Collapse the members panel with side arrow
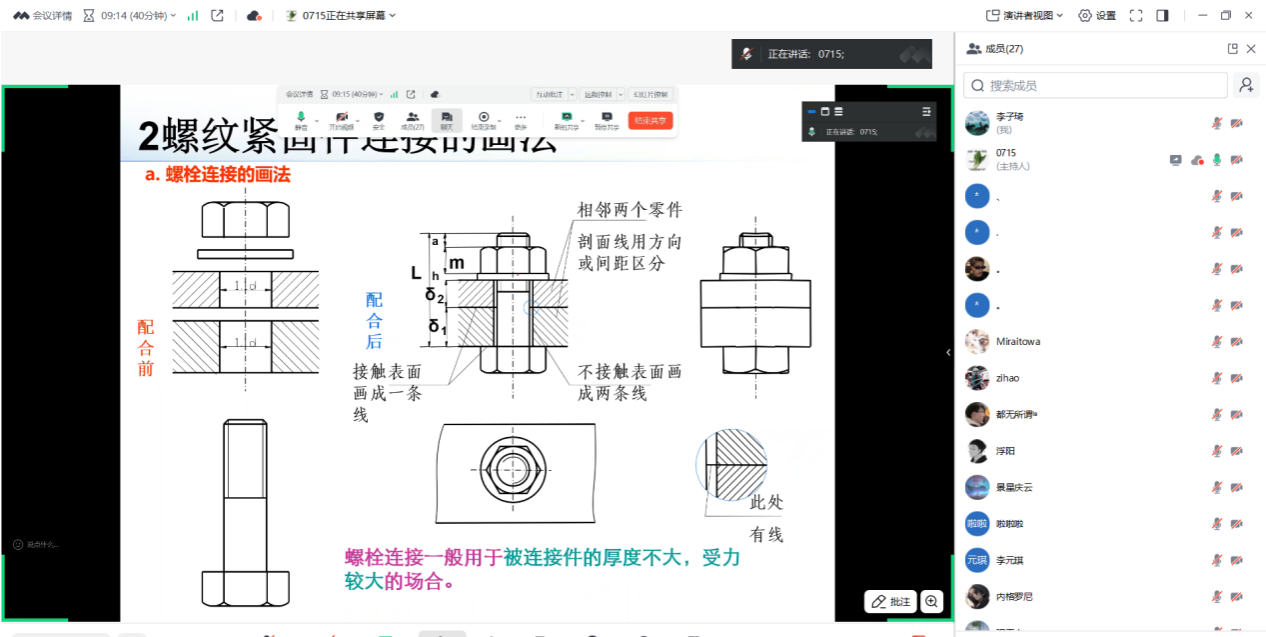Screen dimensions: 1266x637 (x=949, y=352)
